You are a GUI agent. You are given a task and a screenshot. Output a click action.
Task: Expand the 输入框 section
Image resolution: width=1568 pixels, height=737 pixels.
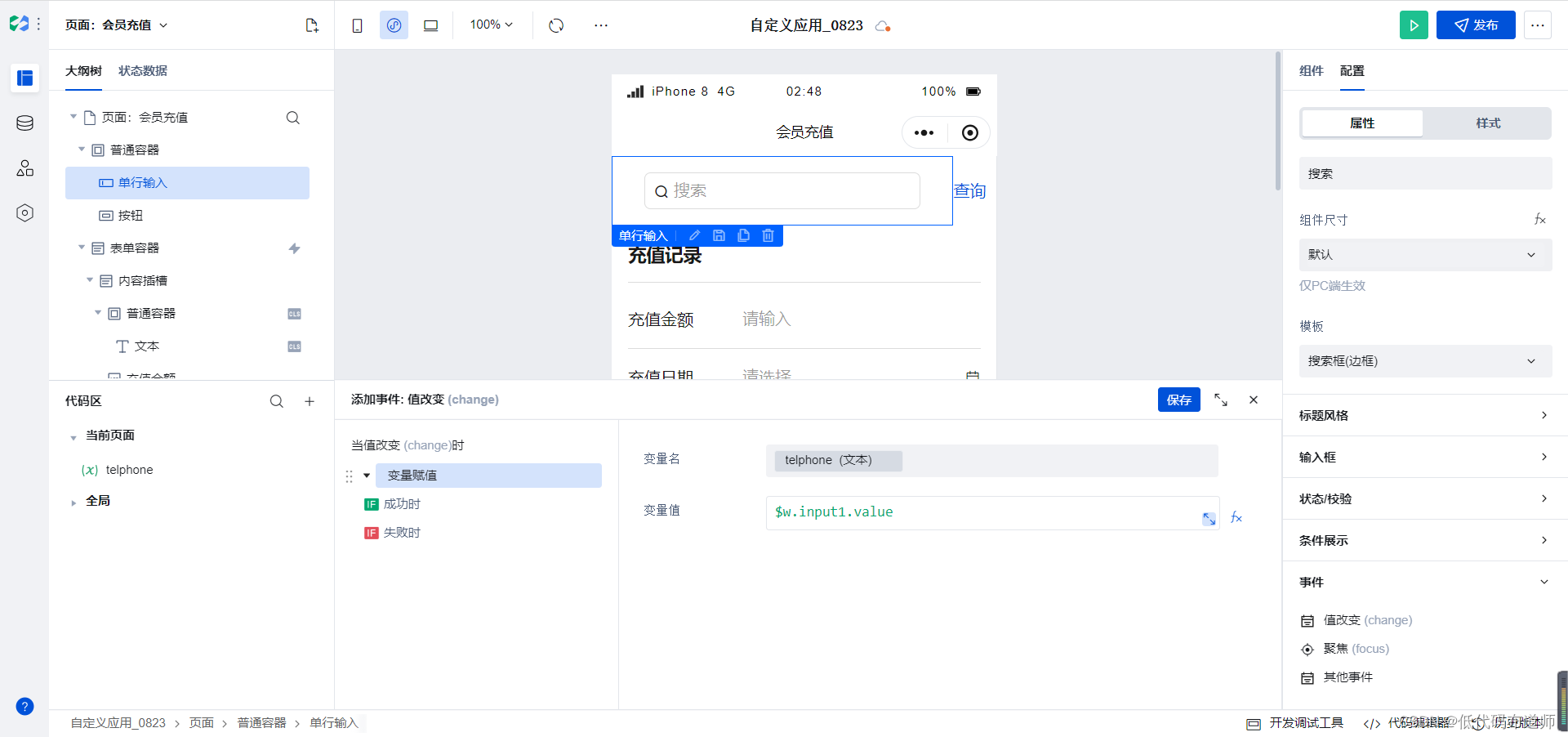1425,457
